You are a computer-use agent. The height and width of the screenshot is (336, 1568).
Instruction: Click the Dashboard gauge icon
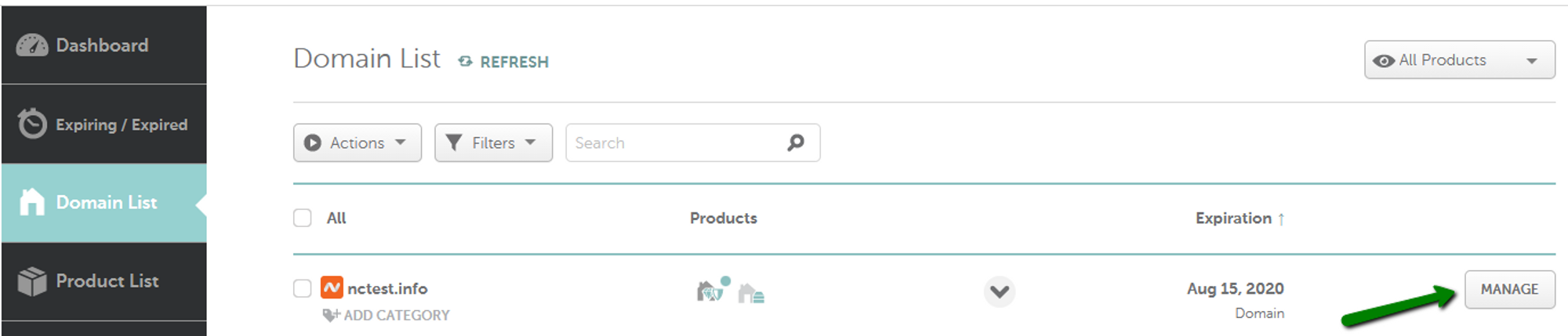(x=32, y=45)
